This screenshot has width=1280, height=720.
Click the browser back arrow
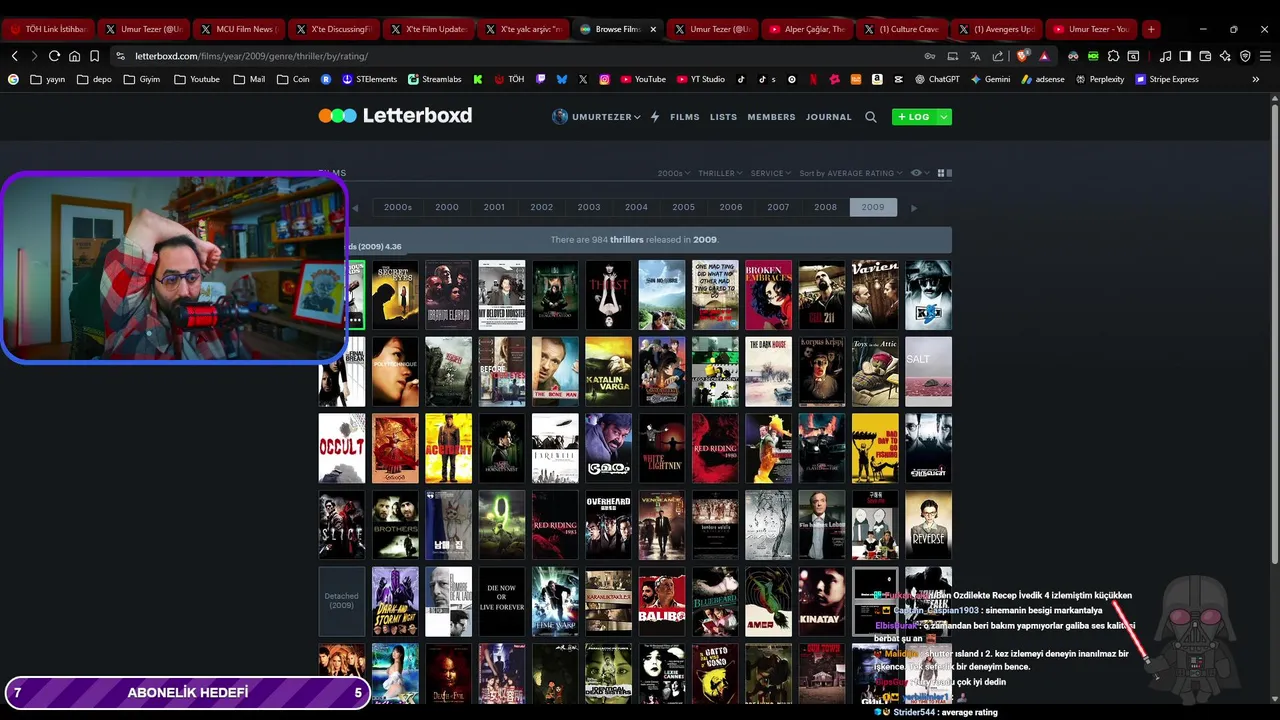point(15,56)
